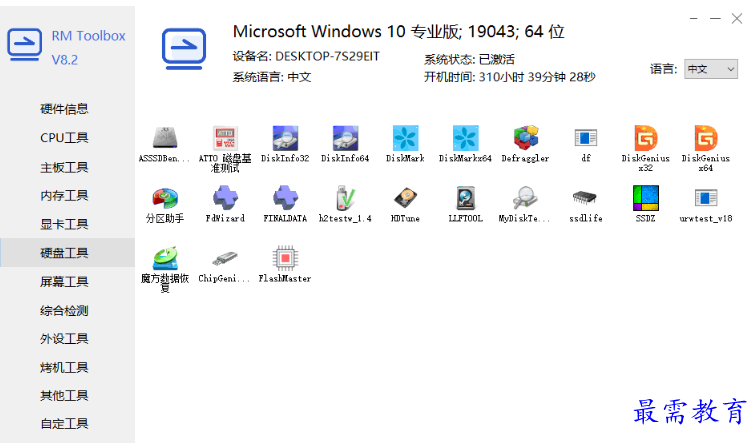Click 系统状态: 已激活 text
Image resolution: width=755 pixels, height=443 pixels.
[469, 60]
